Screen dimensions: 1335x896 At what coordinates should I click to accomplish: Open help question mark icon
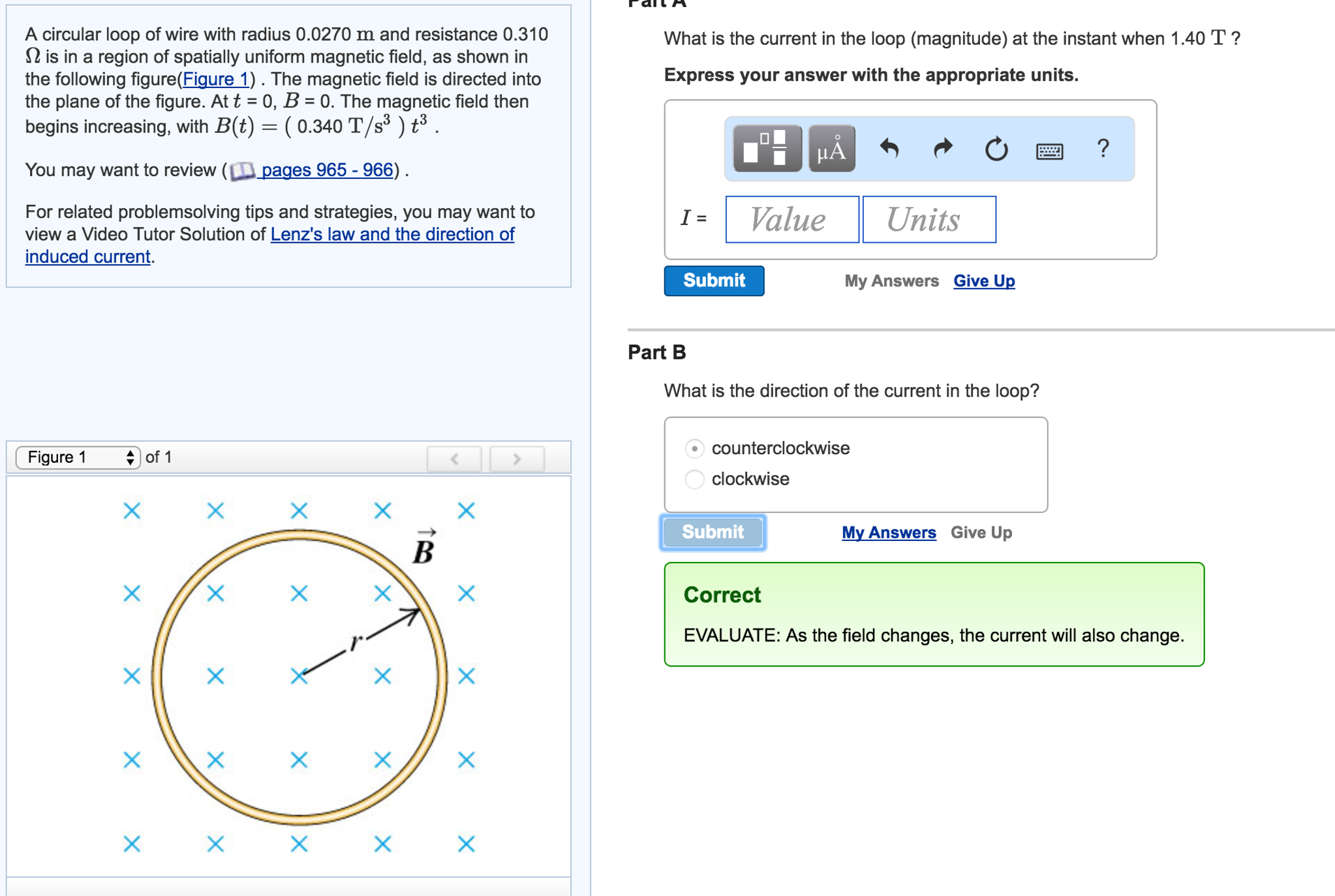coord(1103,149)
